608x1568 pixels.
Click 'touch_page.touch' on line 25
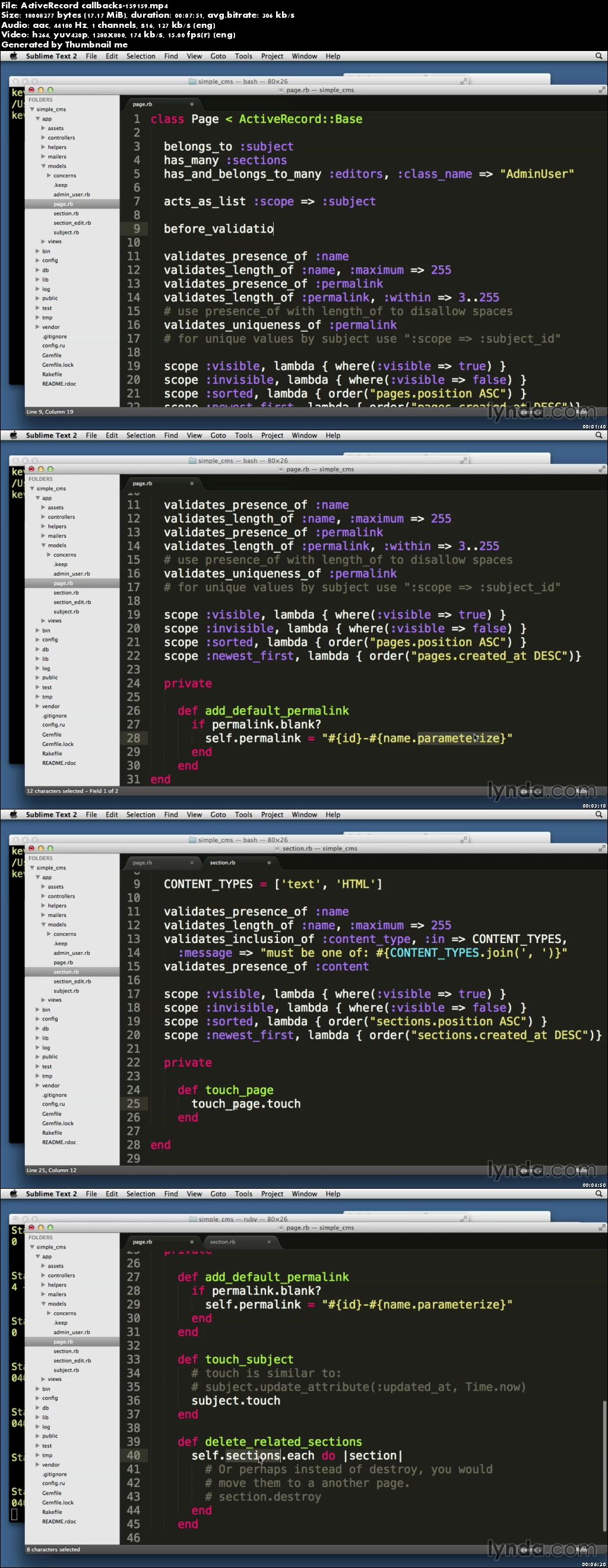[246, 1103]
